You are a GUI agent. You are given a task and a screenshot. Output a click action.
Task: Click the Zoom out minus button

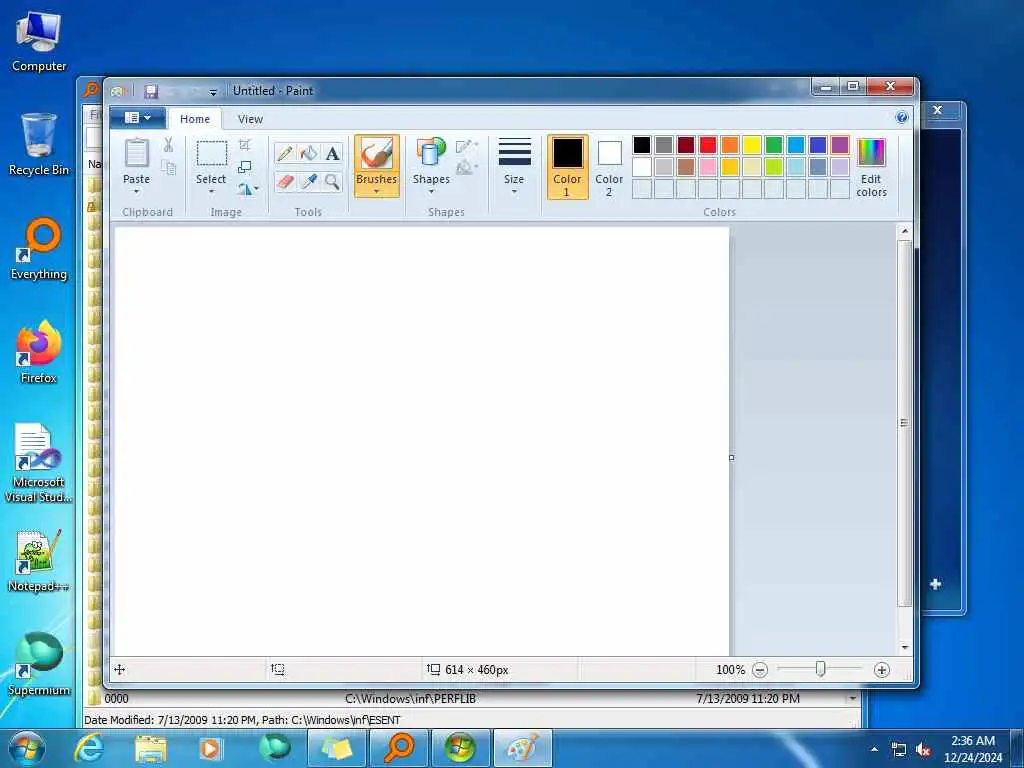(760, 669)
